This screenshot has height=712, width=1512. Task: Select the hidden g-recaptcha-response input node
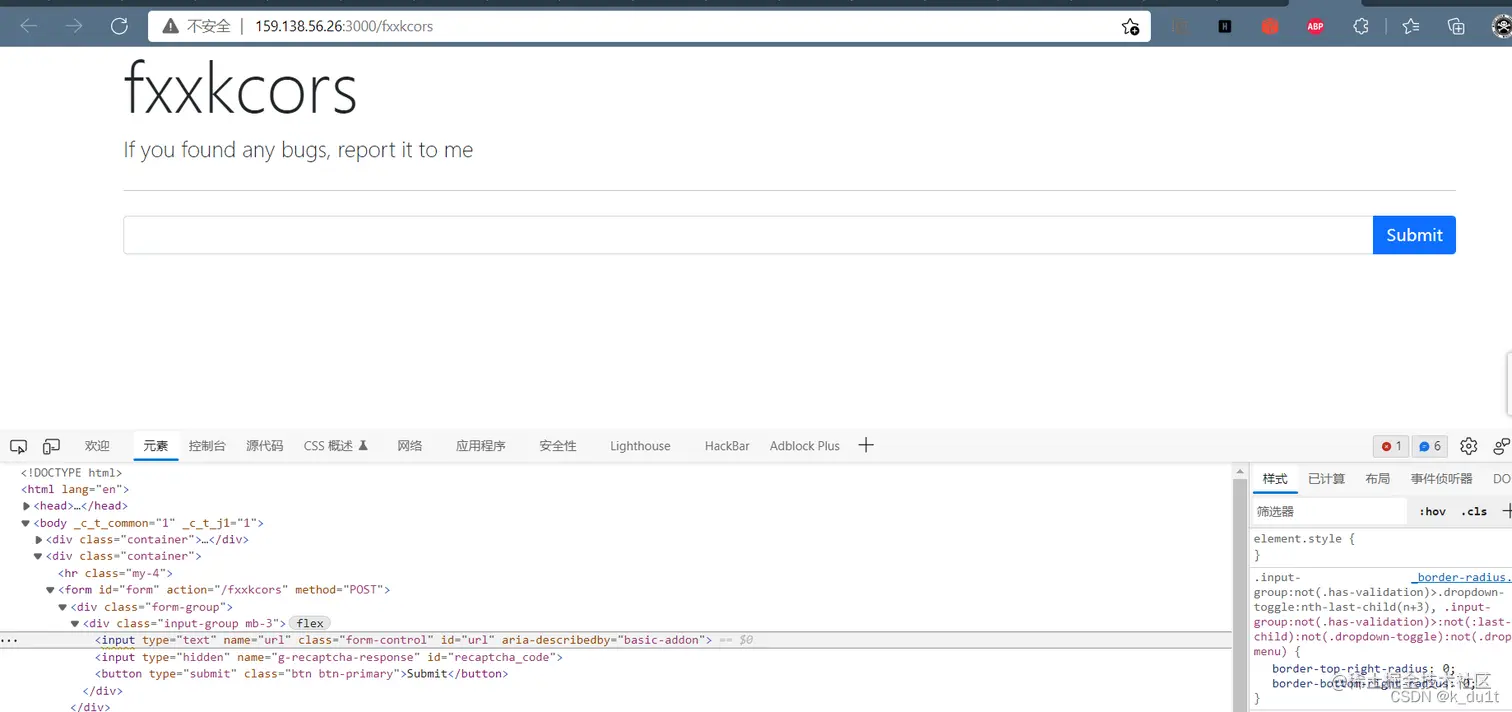pyautogui.click(x=328, y=657)
